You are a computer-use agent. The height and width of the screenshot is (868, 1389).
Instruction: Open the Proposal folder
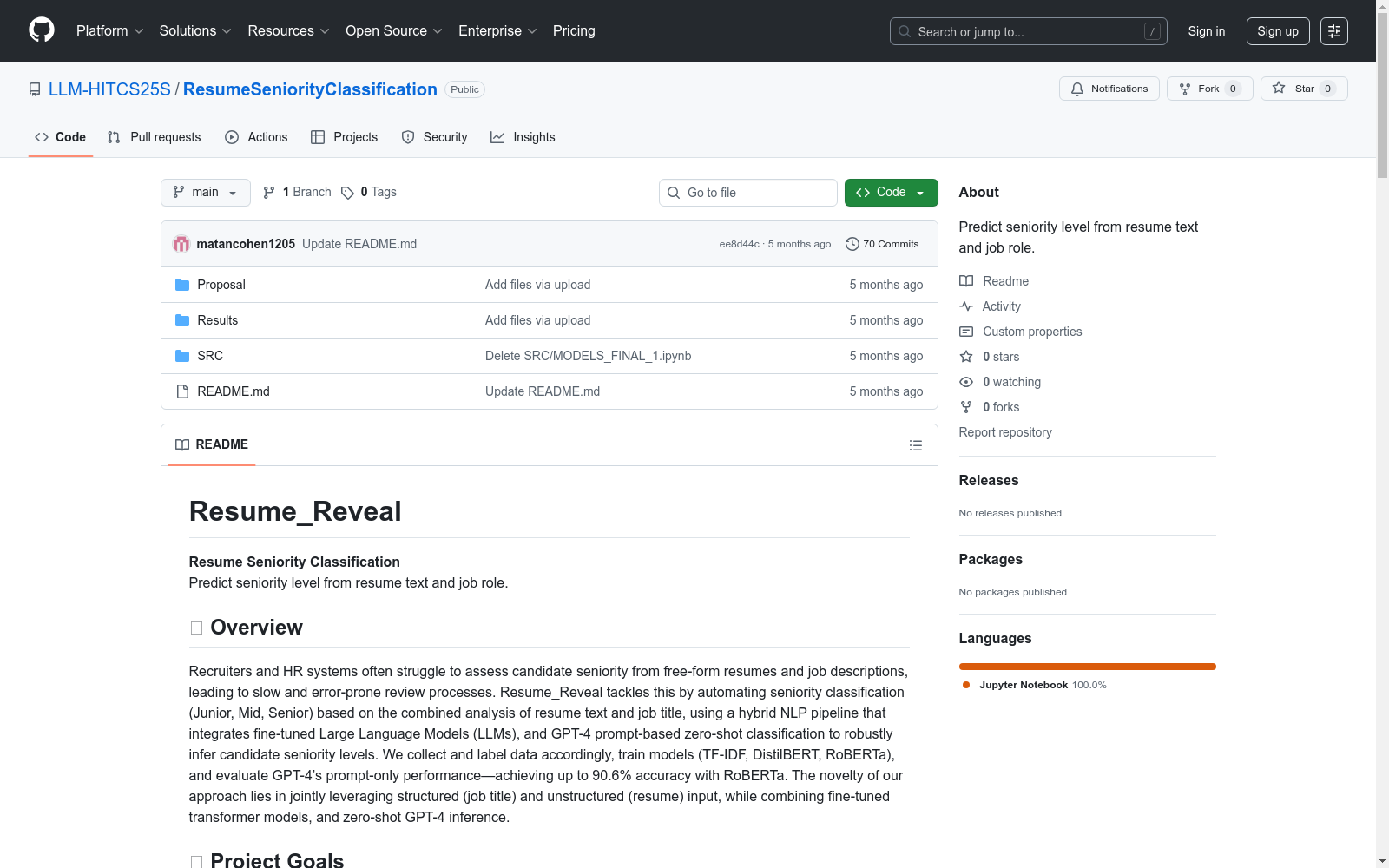221,285
